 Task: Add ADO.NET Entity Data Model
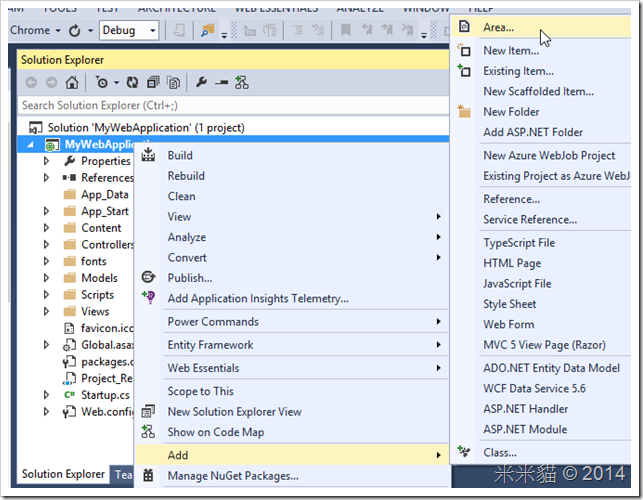pyautogui.click(x=541, y=368)
